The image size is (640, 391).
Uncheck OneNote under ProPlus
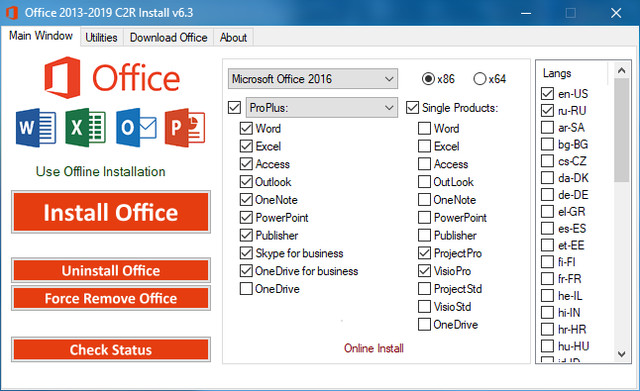[x=246, y=200]
